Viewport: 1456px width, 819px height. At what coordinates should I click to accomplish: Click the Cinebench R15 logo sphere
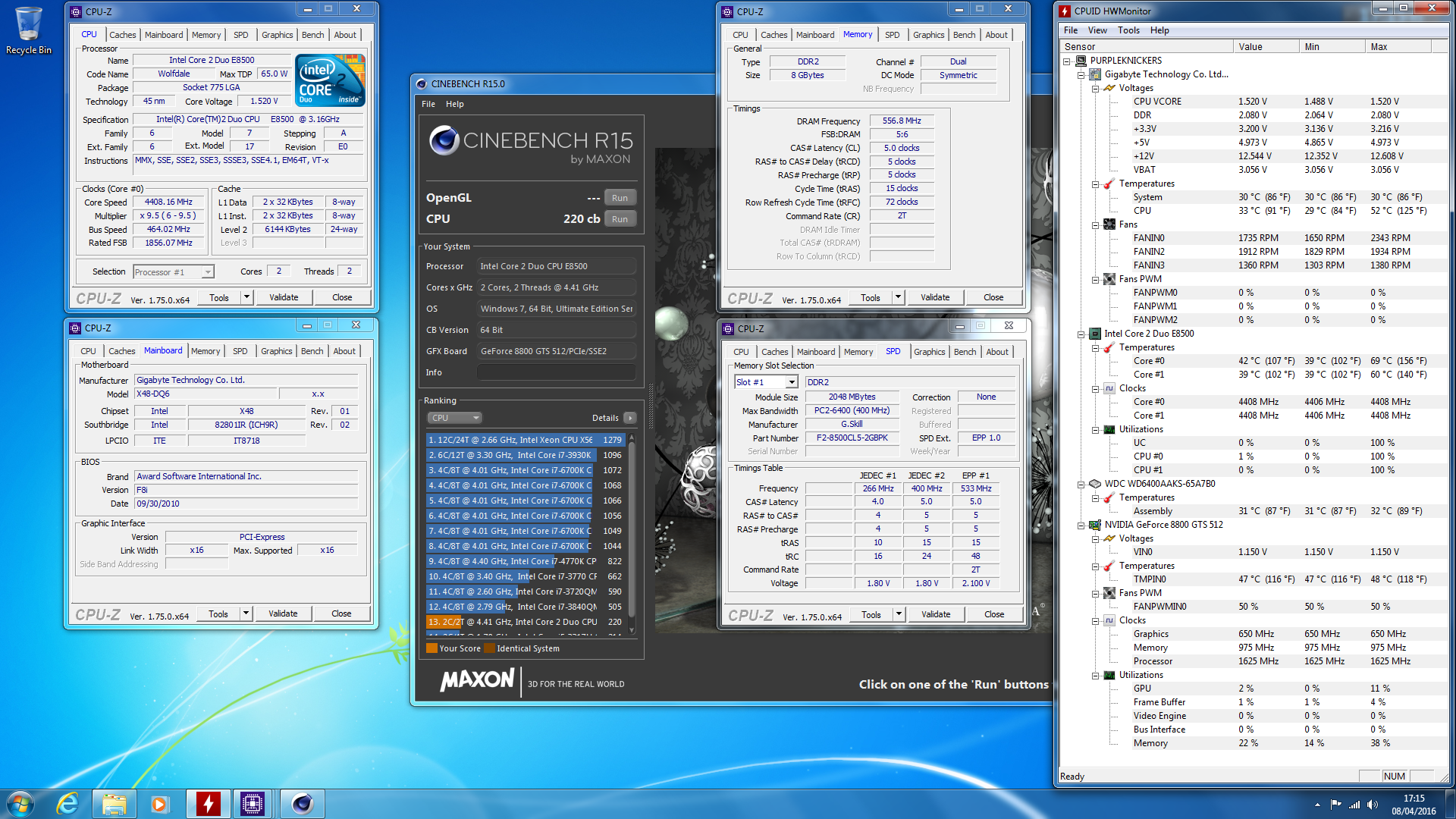pyautogui.click(x=444, y=140)
